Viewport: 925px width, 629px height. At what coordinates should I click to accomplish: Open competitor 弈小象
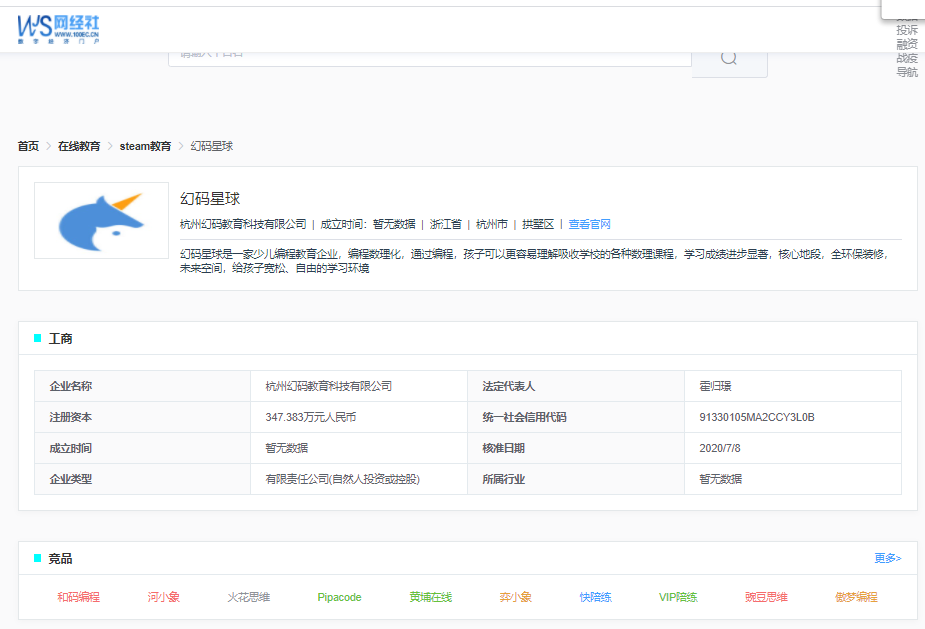(516, 597)
